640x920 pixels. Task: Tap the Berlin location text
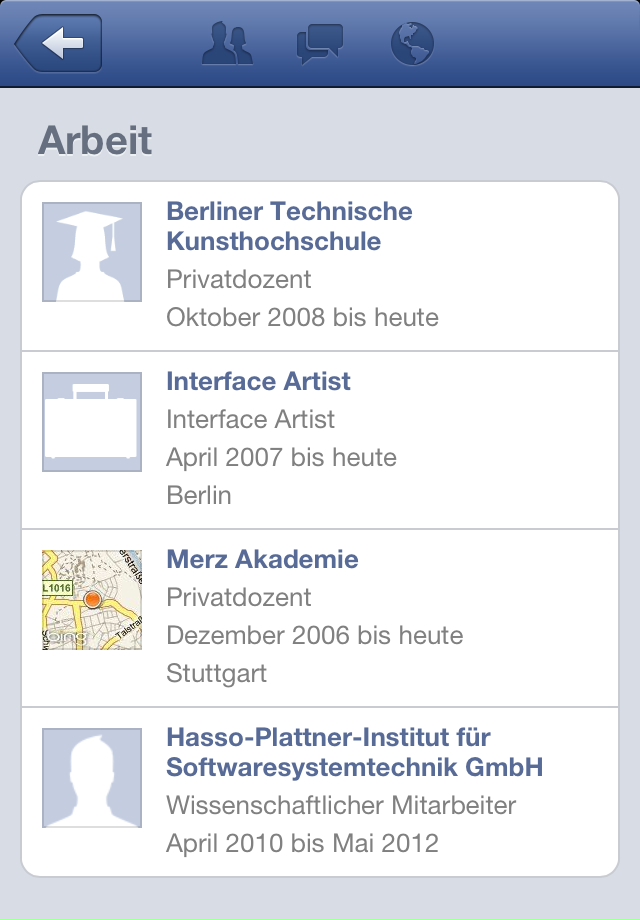coord(199,495)
